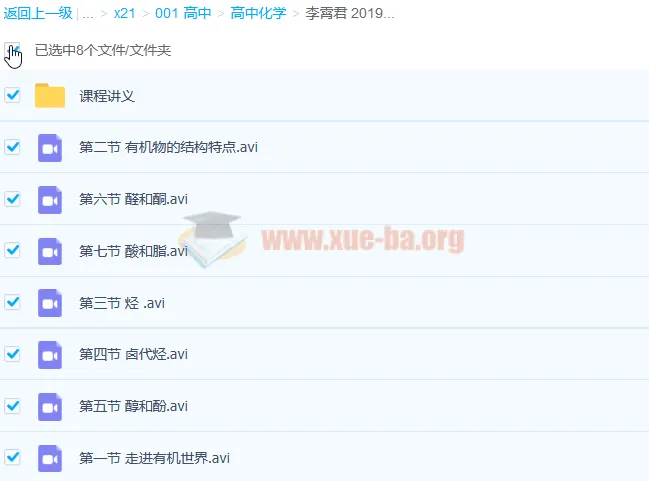
Task: Uncheck 第一节 走进有机世界.avi checkbox
Action: [x=12, y=457]
